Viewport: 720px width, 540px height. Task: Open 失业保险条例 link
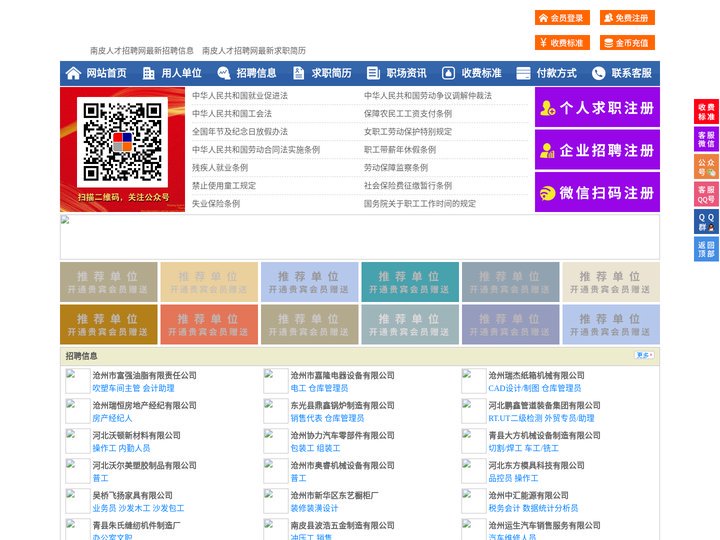(x=216, y=203)
